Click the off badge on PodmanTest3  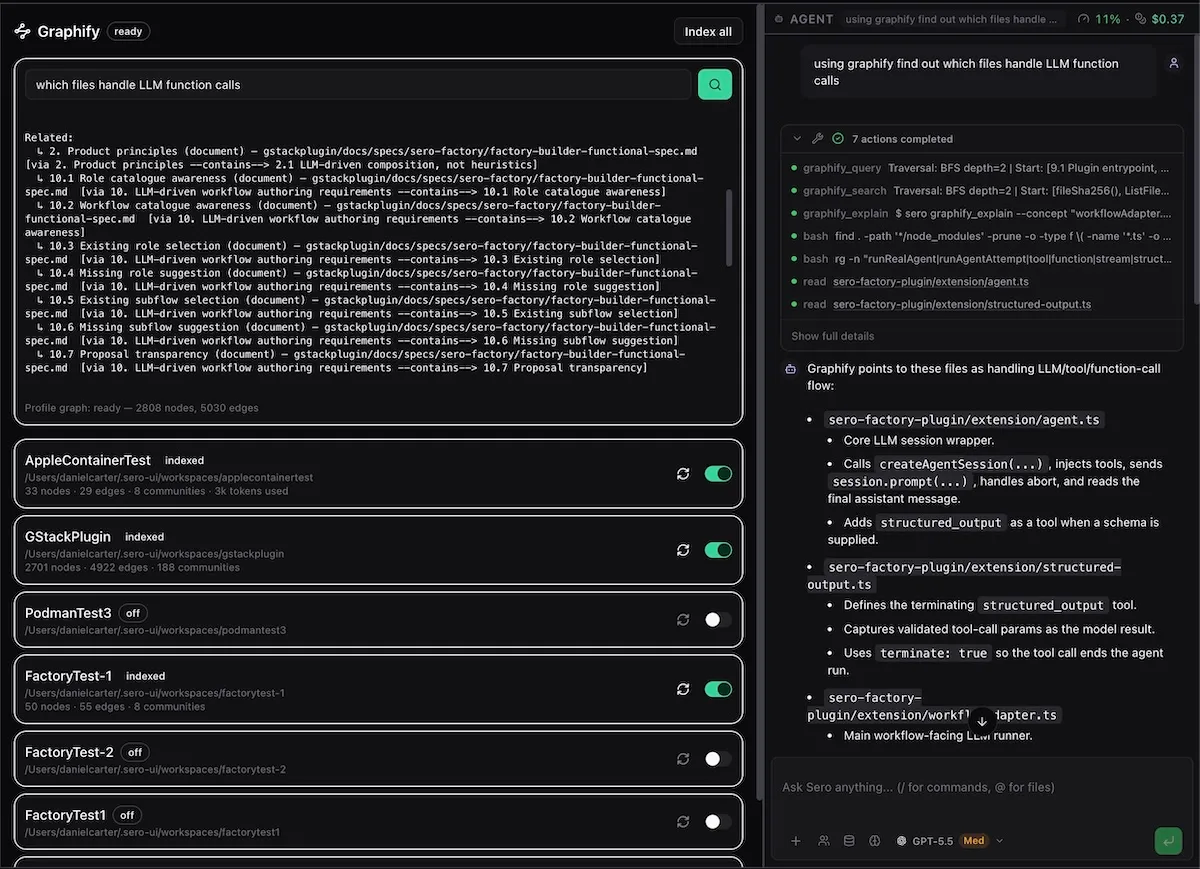pyautogui.click(x=133, y=613)
